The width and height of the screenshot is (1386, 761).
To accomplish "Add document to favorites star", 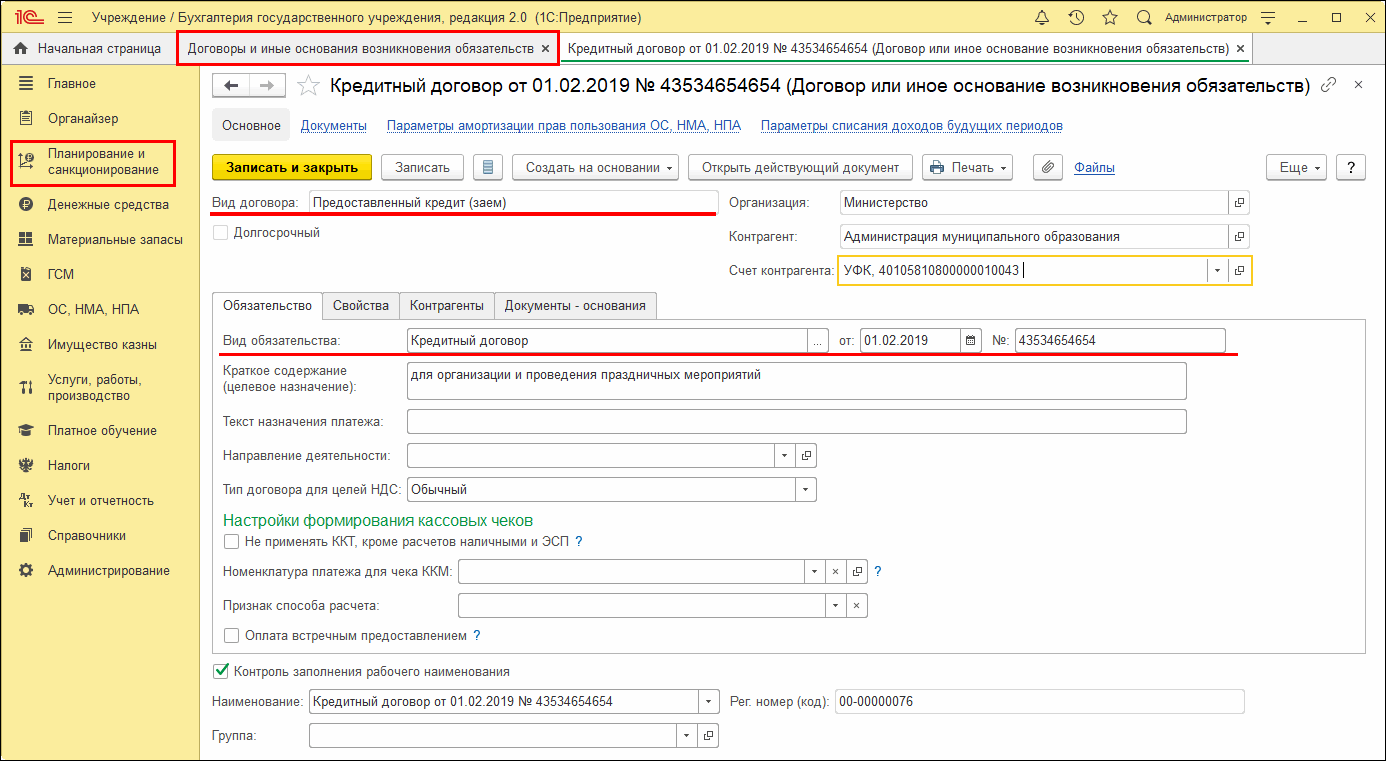I will coord(309,86).
